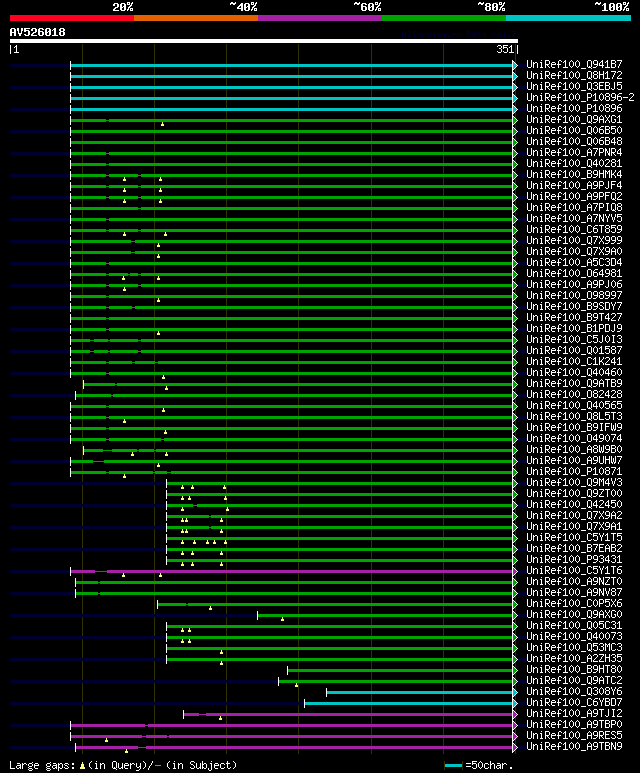This screenshot has width=640, height=773.
Task: Choose the UniRef100_Q53MC3 entry
Action: [x=574, y=648]
